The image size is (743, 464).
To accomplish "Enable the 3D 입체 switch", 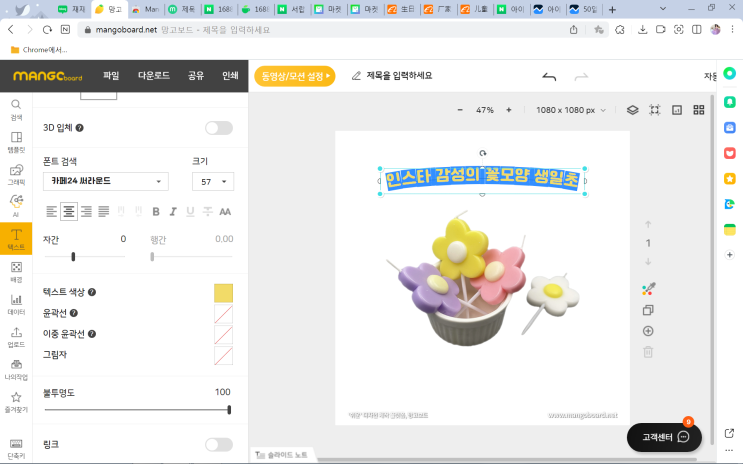I will pos(219,128).
